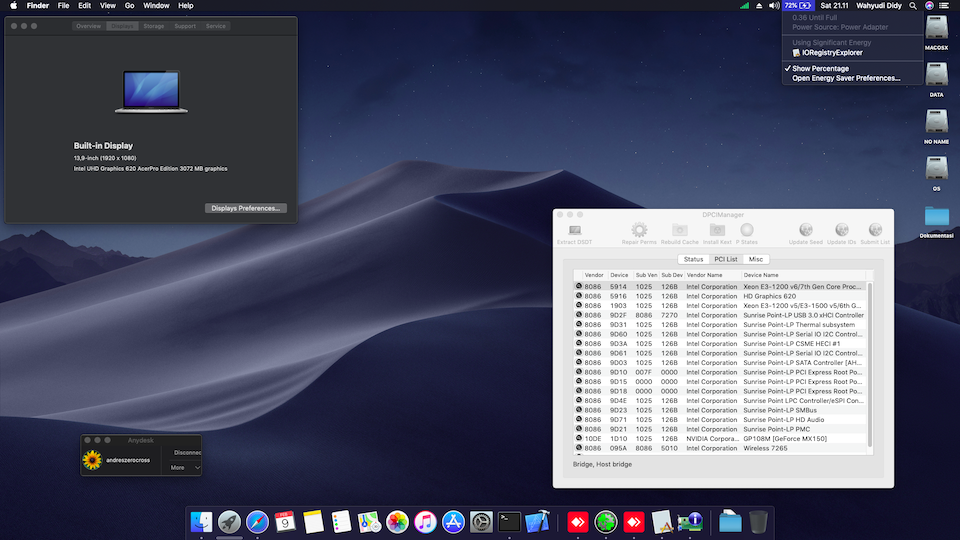Switch to the Misc tab in DPCIManager

pos(756,259)
